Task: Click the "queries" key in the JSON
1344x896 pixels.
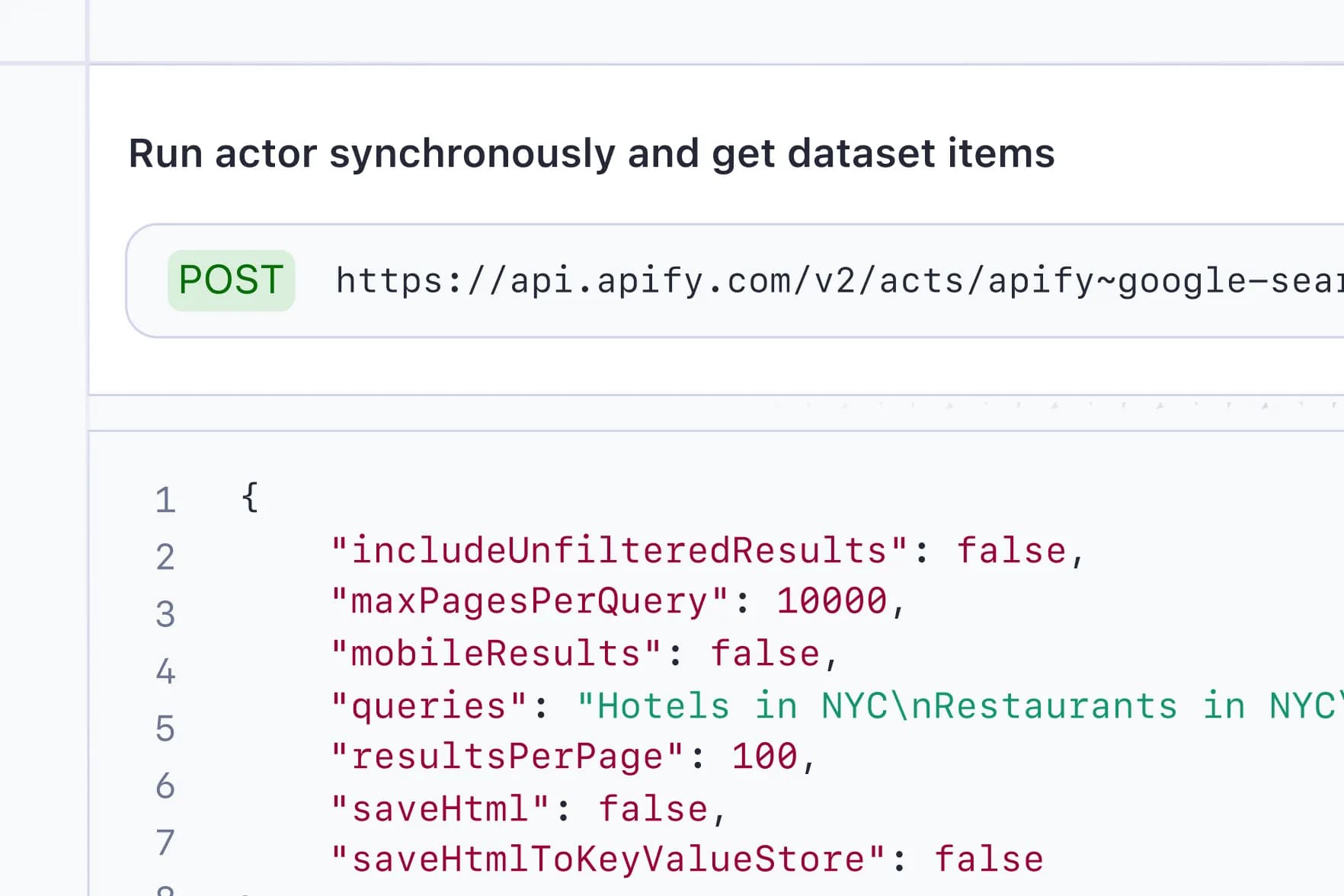Action: 429,706
